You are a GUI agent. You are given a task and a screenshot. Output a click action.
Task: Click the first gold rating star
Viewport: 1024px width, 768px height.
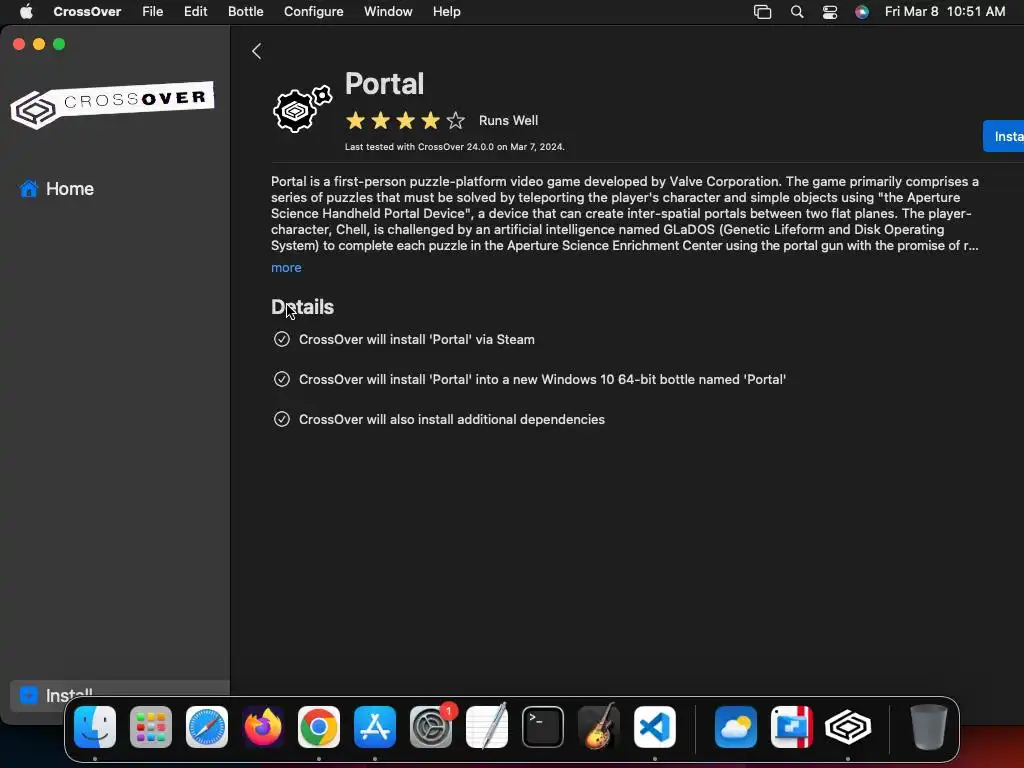tap(355, 120)
